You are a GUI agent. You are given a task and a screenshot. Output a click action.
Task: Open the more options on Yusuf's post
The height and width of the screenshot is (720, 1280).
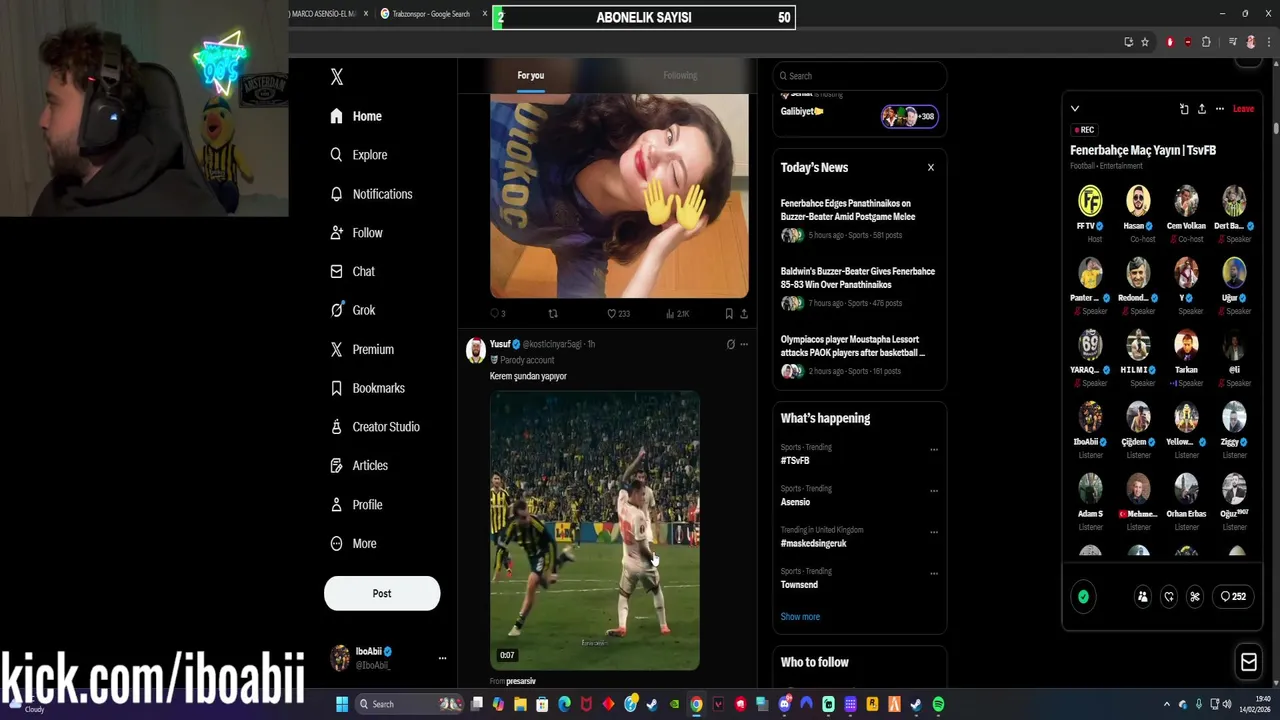[x=743, y=344]
